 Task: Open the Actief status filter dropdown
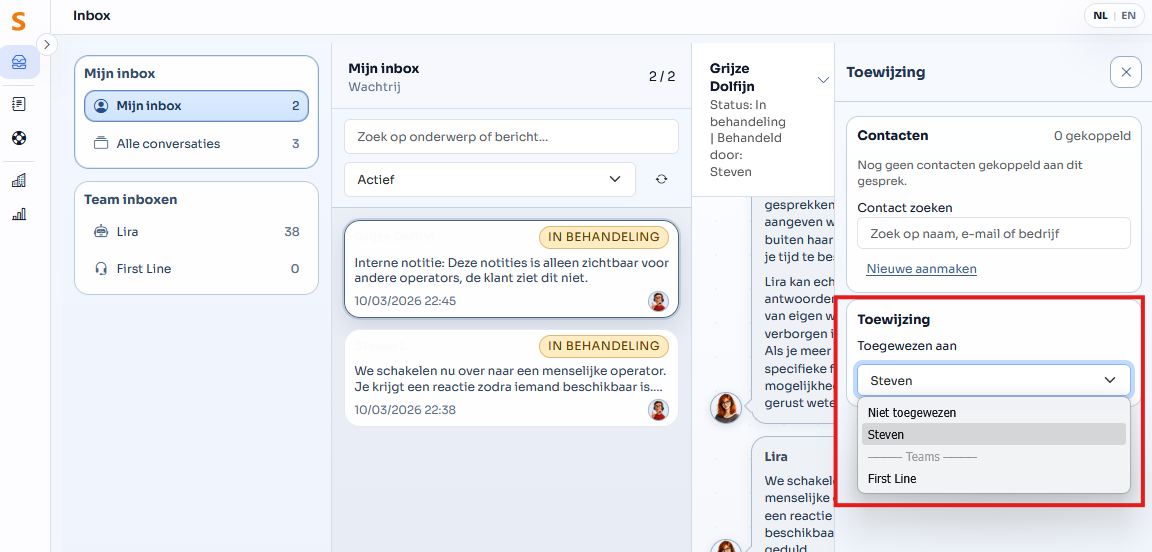point(489,179)
